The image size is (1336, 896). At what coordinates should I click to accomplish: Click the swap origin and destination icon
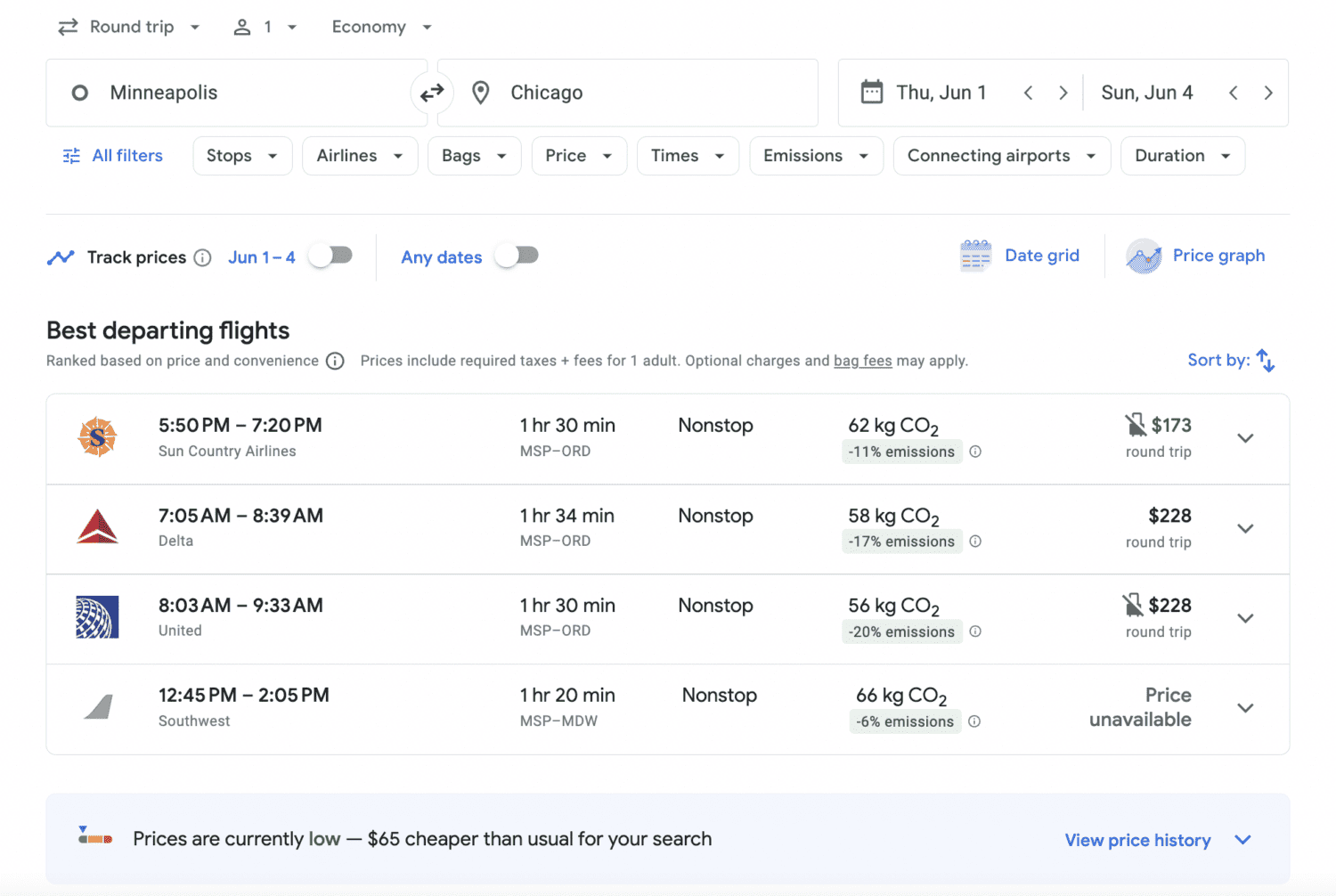coord(432,93)
